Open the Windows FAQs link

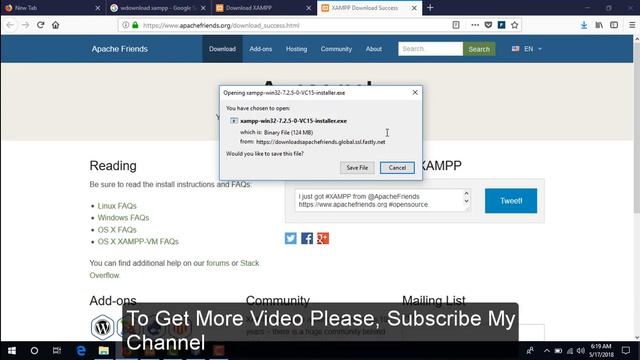[123, 218]
